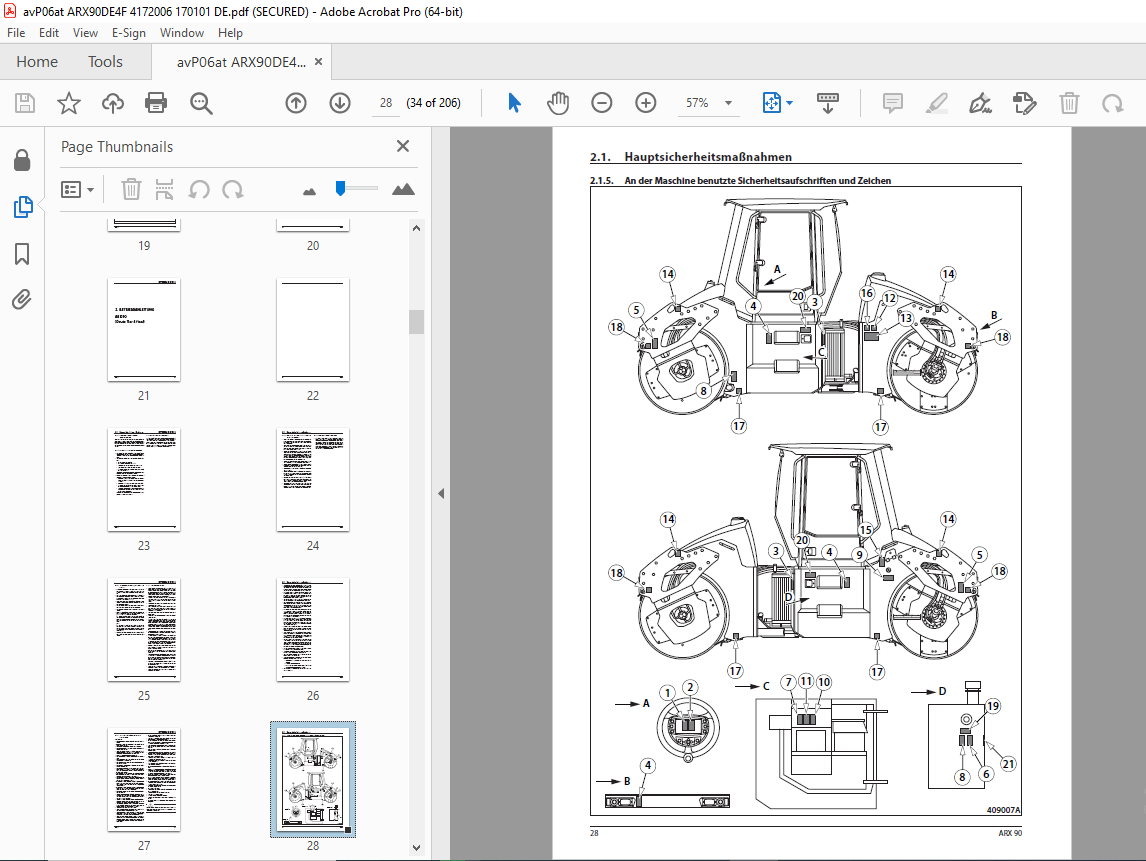This screenshot has height=861, width=1146.
Task: Go to previous page arrow
Action: pos(296,103)
